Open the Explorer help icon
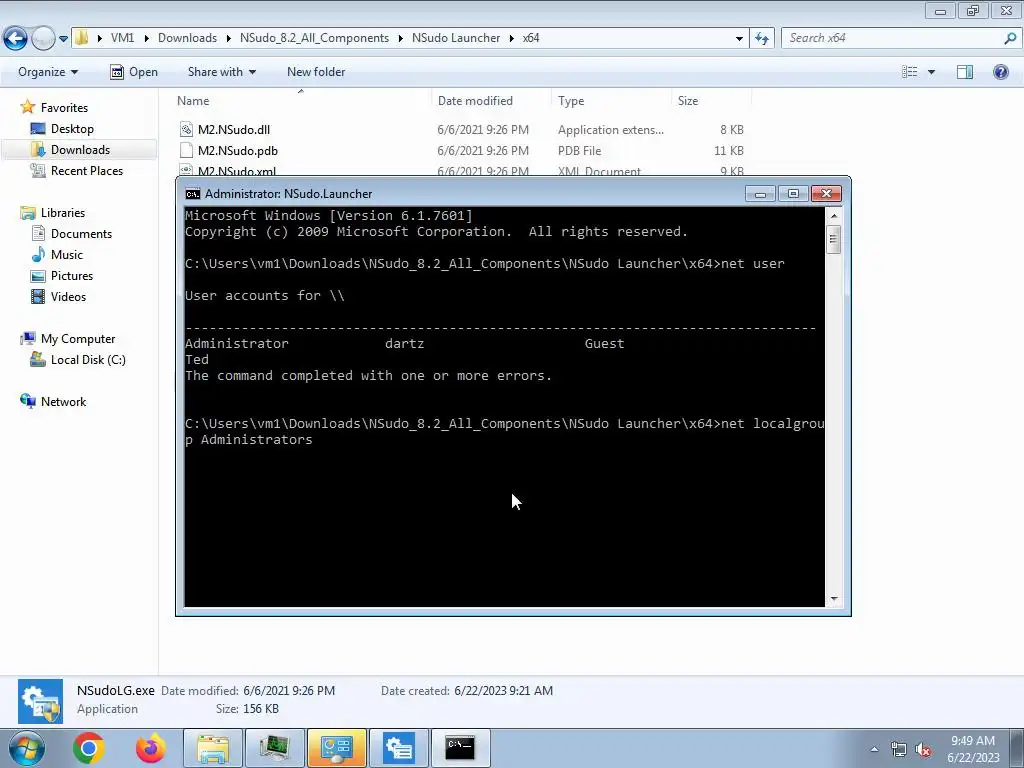Image resolution: width=1024 pixels, height=768 pixels. tap(1000, 72)
